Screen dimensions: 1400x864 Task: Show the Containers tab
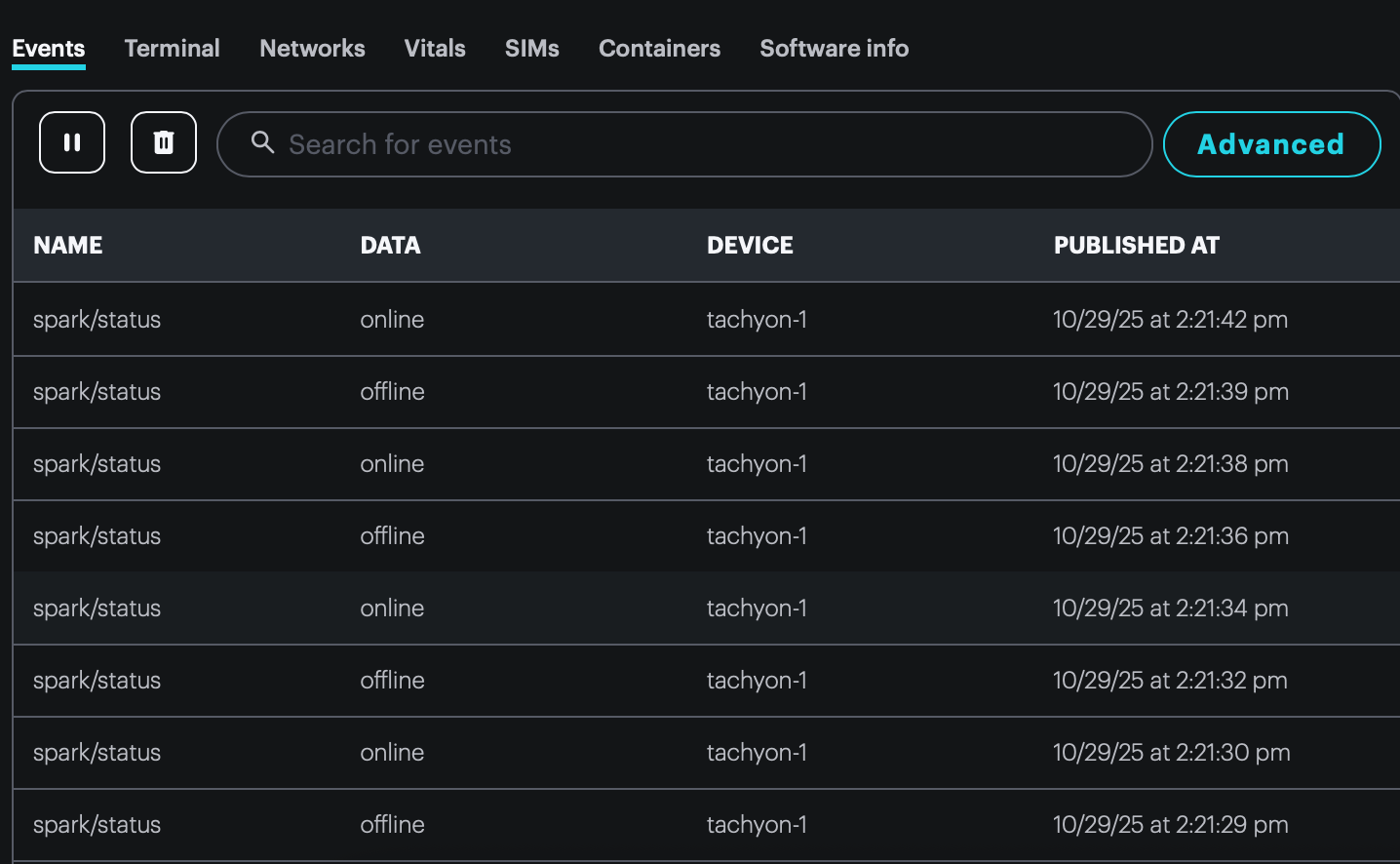pos(659,49)
